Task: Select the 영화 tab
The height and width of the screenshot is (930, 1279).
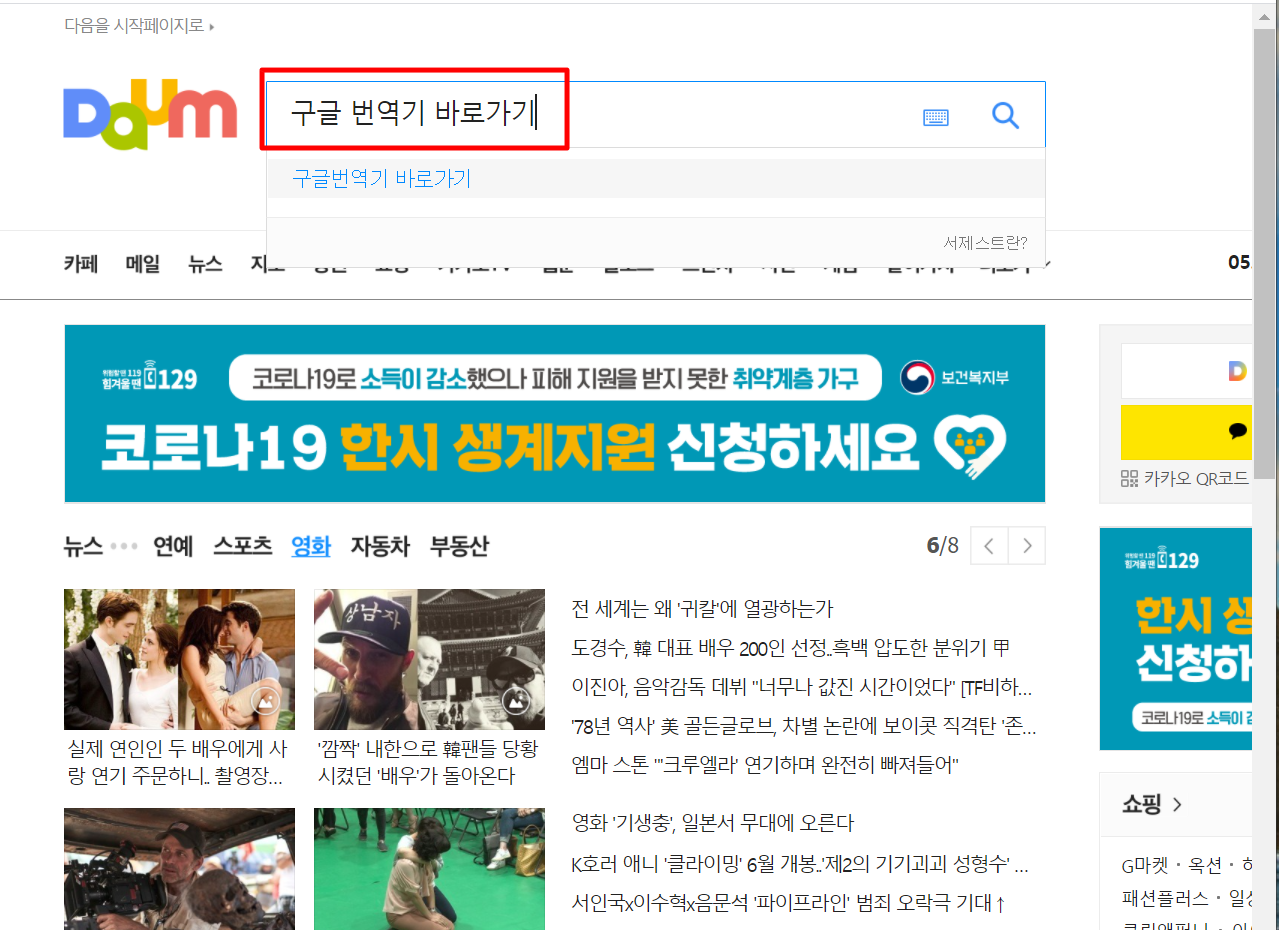Action: 311,546
